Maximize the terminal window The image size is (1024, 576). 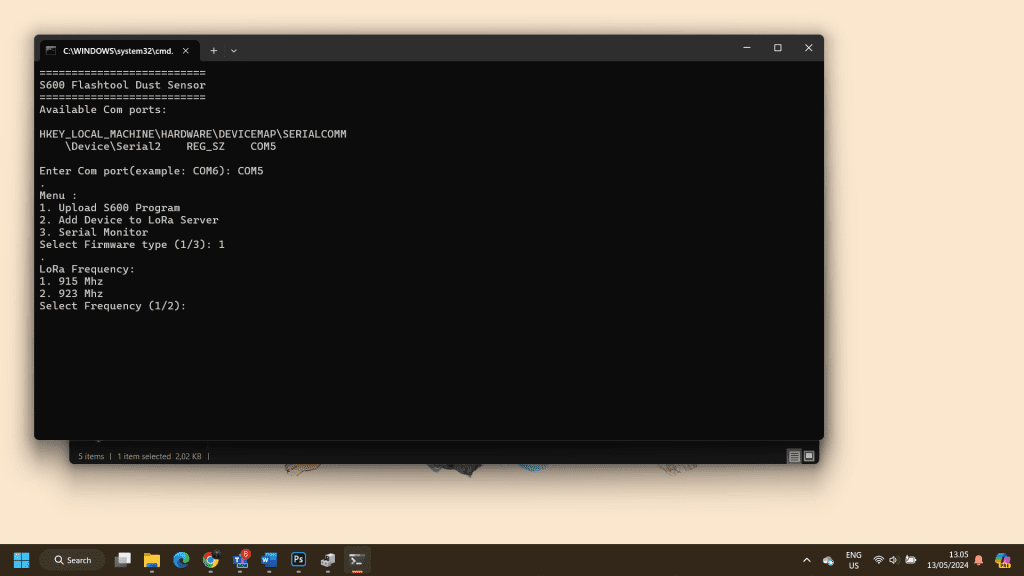(777, 48)
